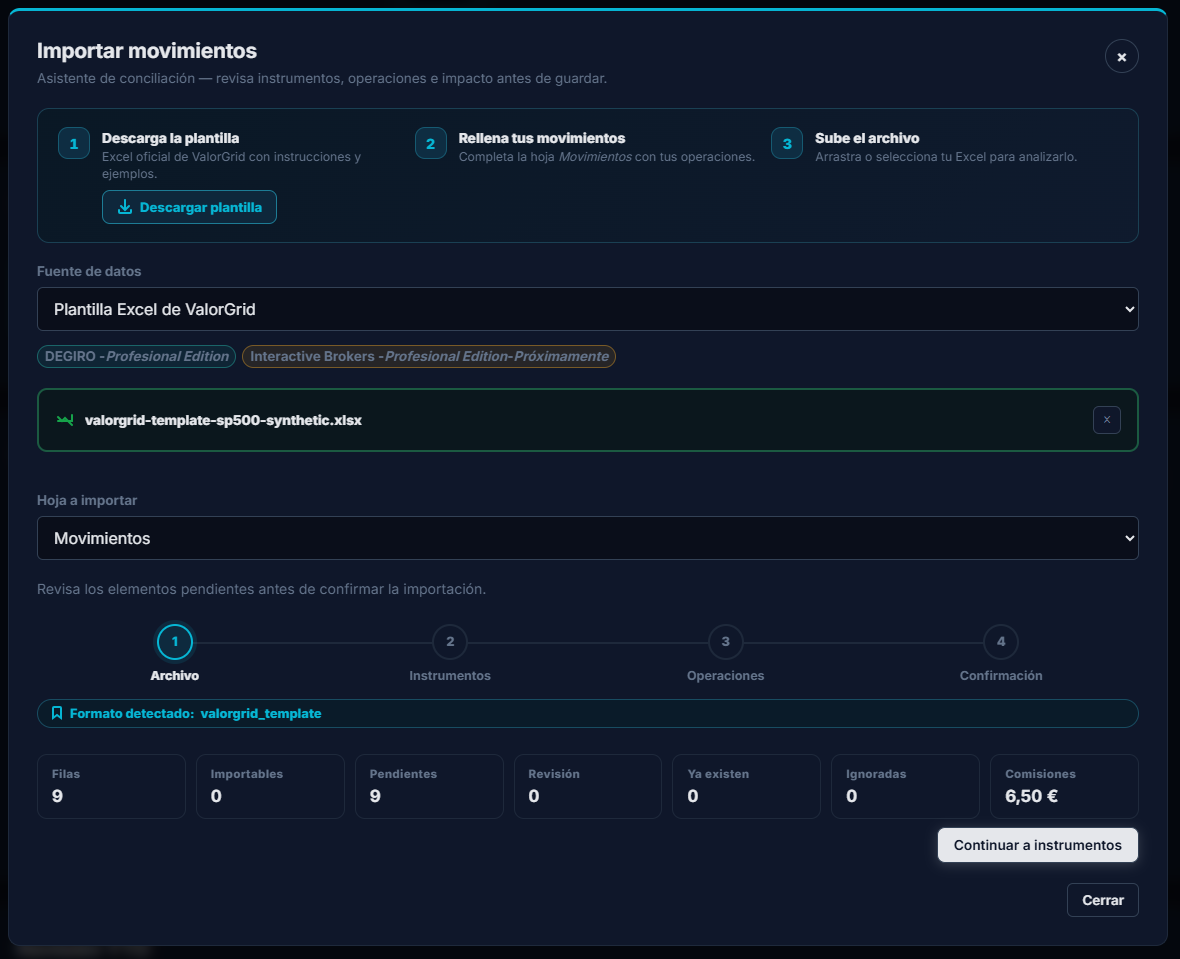Click the Sube el archivo heading
This screenshot has width=1180, height=959.
(x=867, y=139)
